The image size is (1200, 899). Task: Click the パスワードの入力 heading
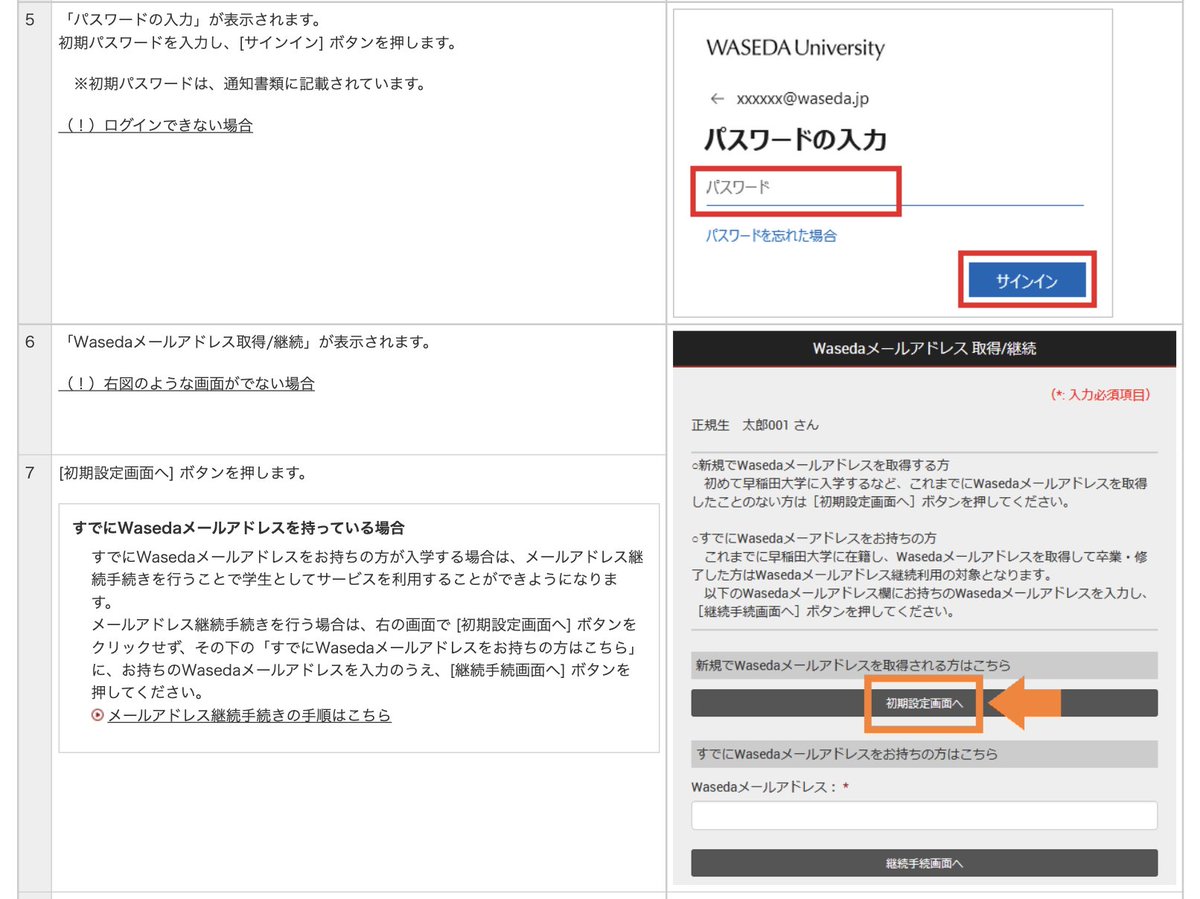796,139
